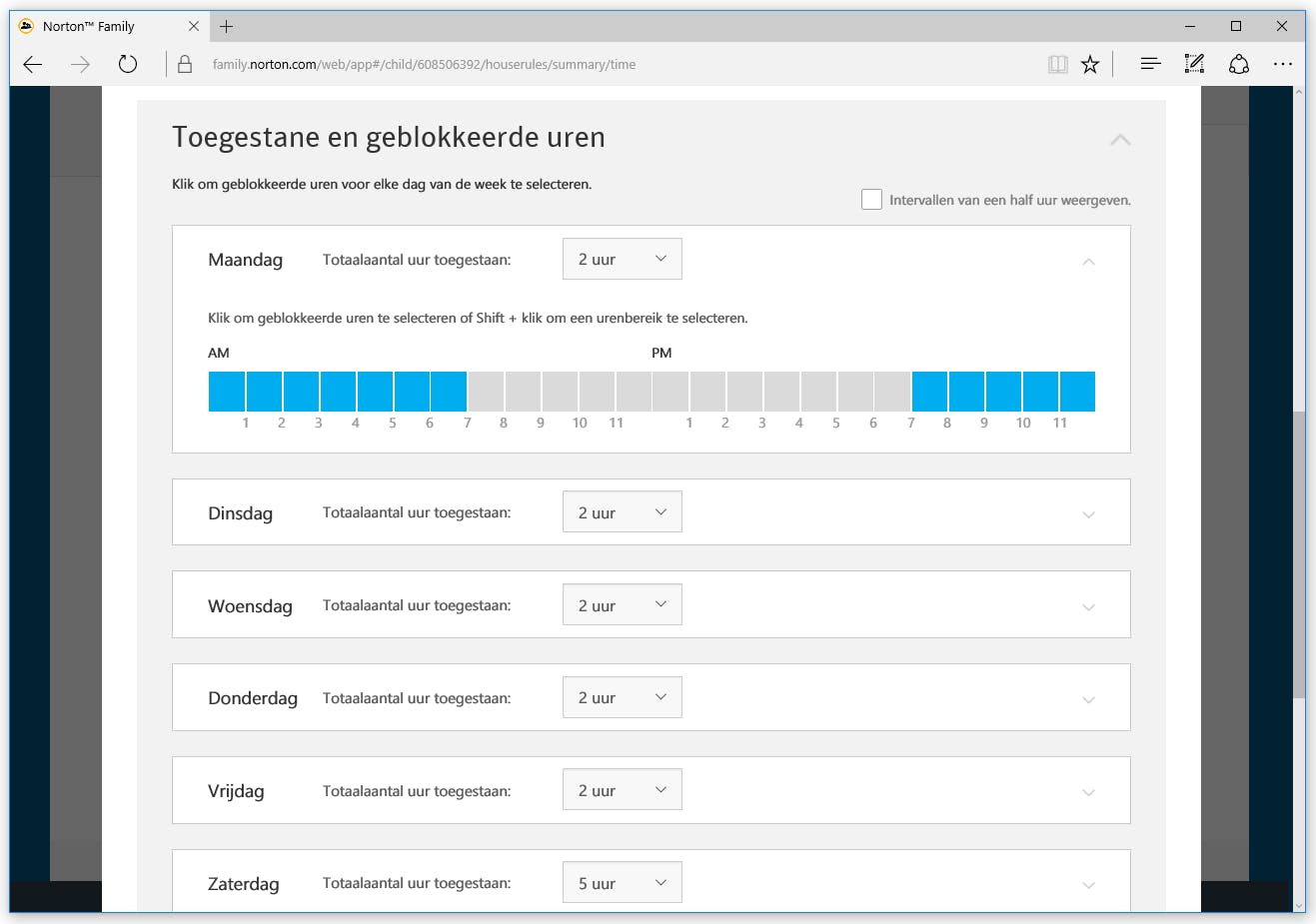
Task: Open the Zaterdag '5 uur' dropdown
Action: (622, 882)
